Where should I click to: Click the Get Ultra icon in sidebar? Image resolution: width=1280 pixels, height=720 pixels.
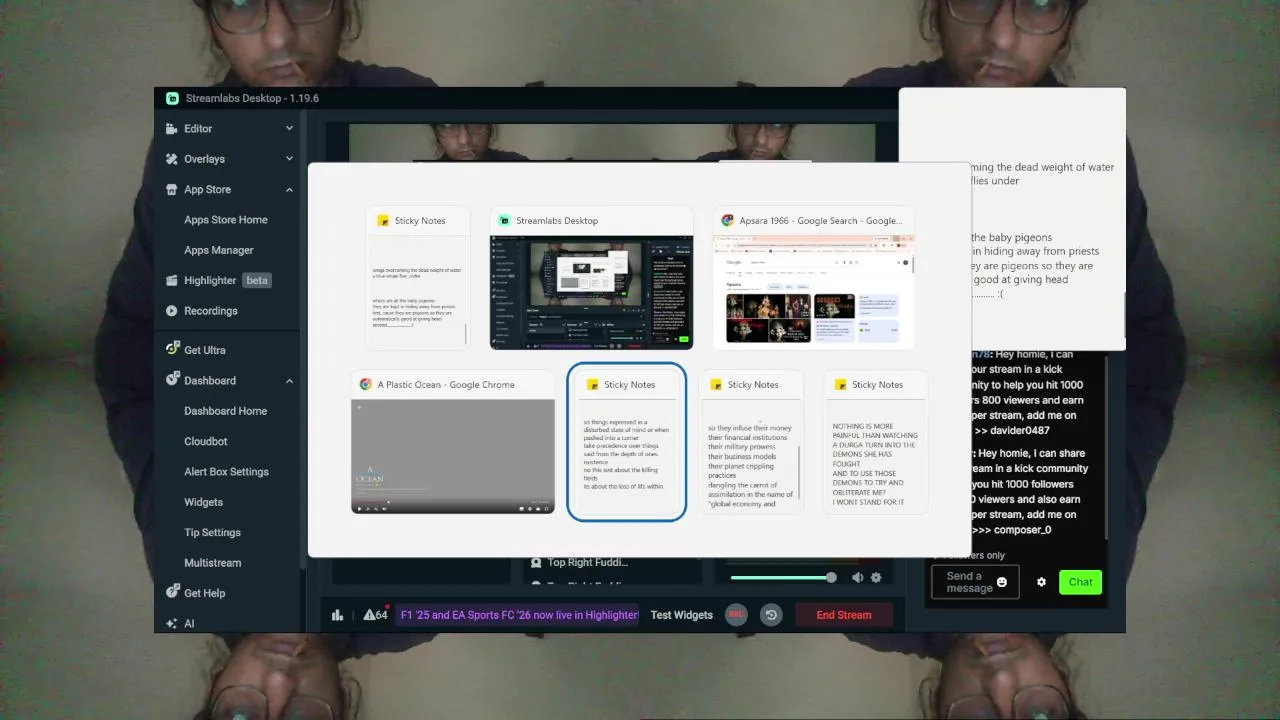pos(172,350)
